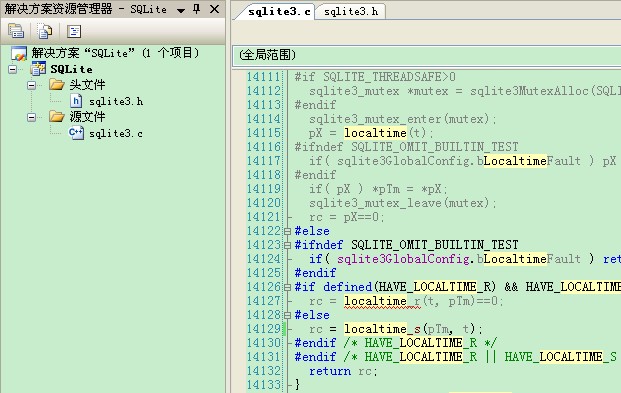Viewport: 621px width, 393px height.
Task: Collapse the #ifndef block at line 14123
Action: coord(288,245)
